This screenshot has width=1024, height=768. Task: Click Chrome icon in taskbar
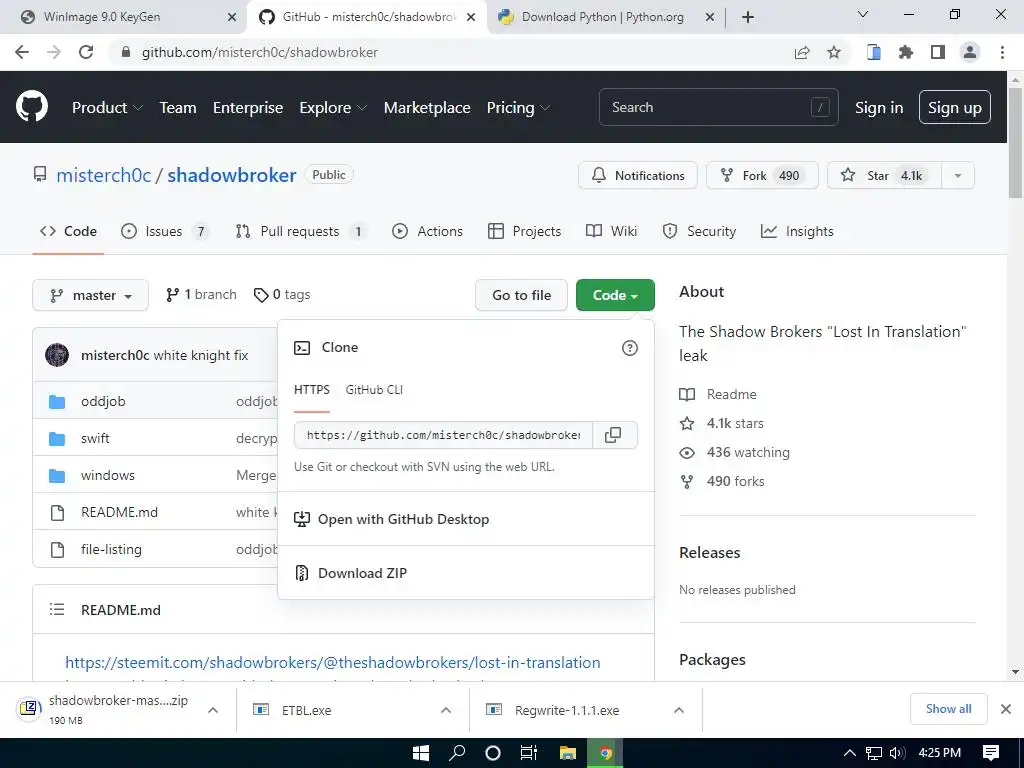605,753
